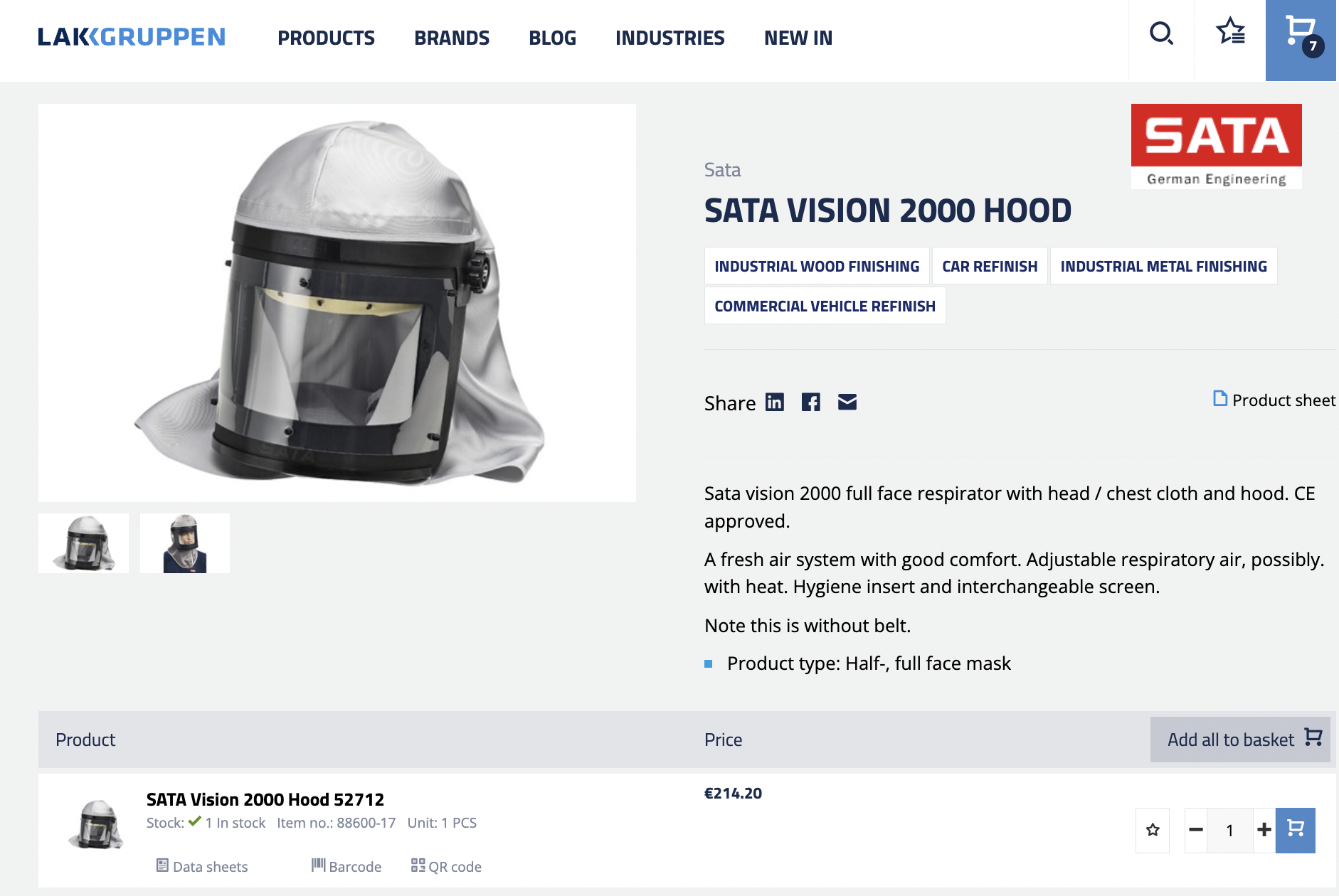
Task: Open the search magnifier icon
Action: 1161,33
